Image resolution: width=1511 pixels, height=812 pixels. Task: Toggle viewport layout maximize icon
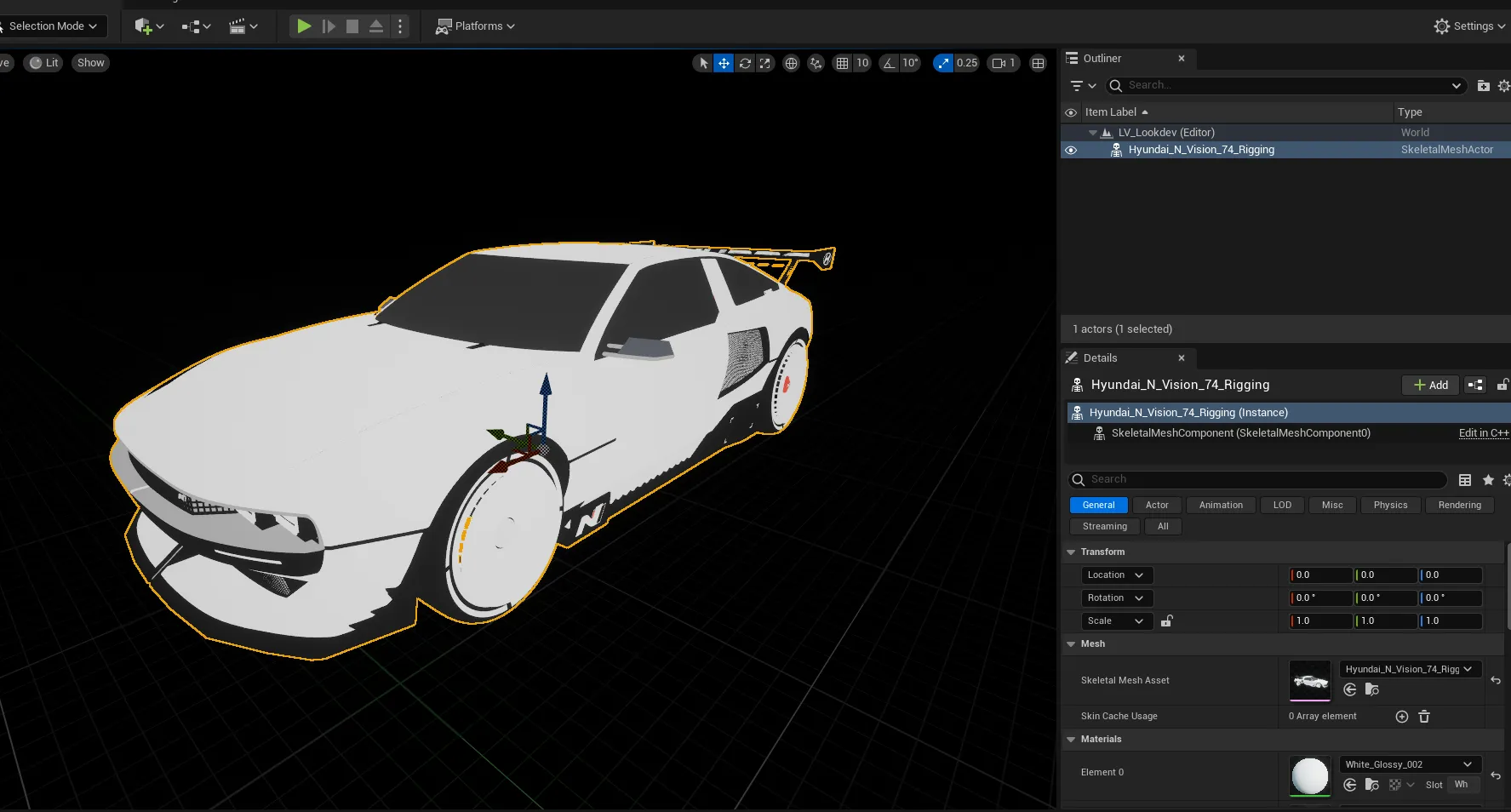1038,63
